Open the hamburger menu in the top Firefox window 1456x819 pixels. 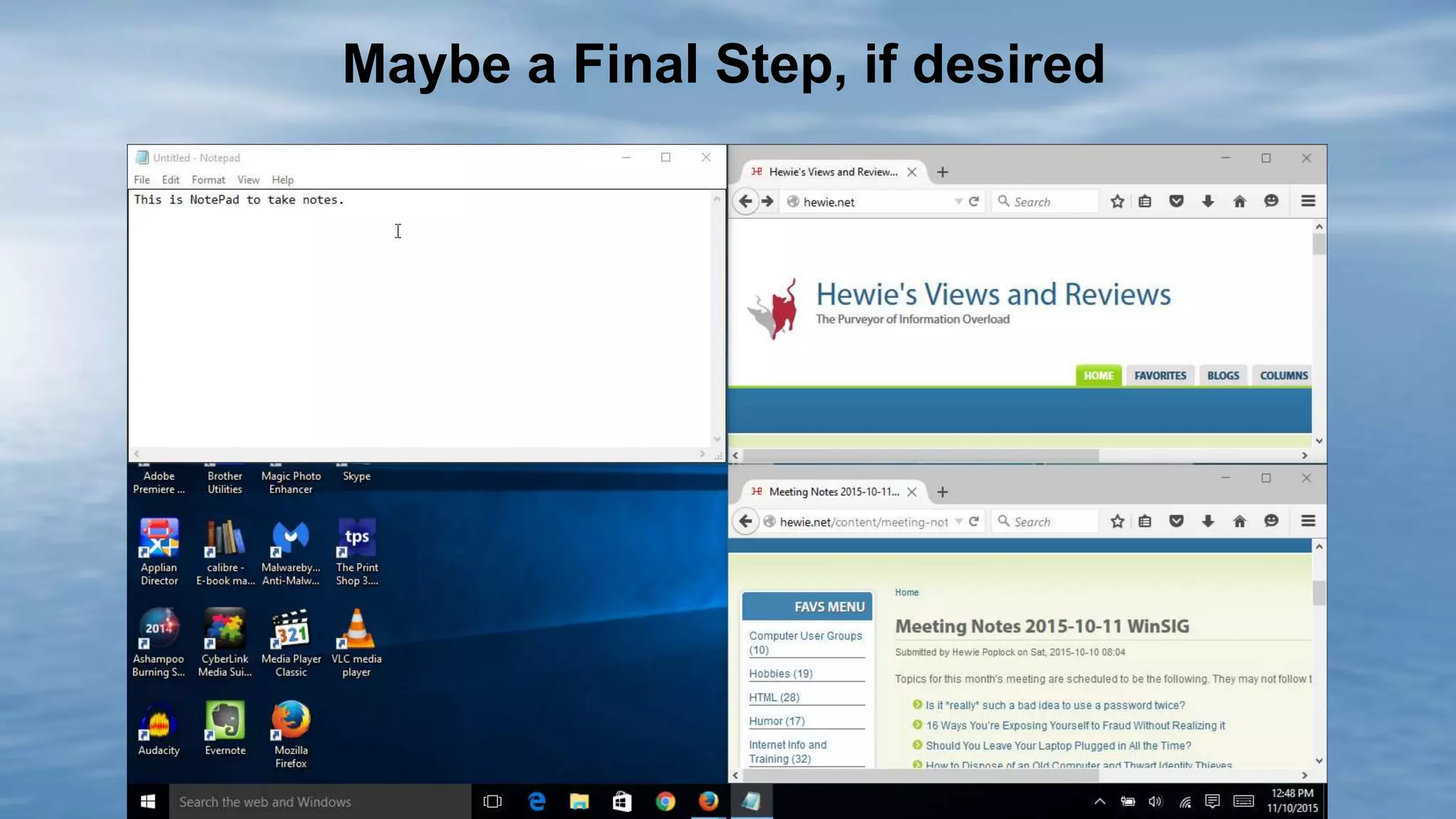[1308, 201]
